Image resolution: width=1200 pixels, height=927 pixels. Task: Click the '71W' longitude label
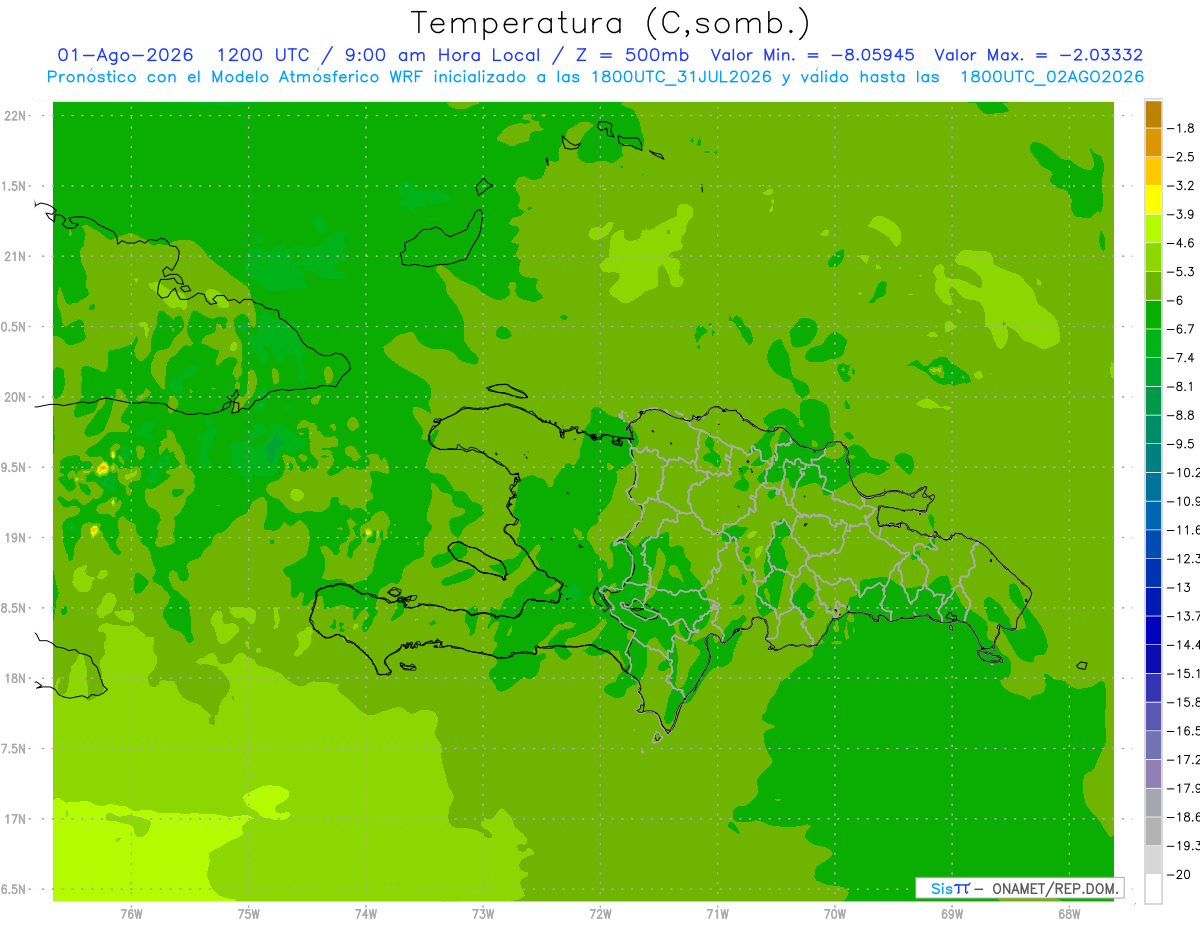tap(717, 914)
